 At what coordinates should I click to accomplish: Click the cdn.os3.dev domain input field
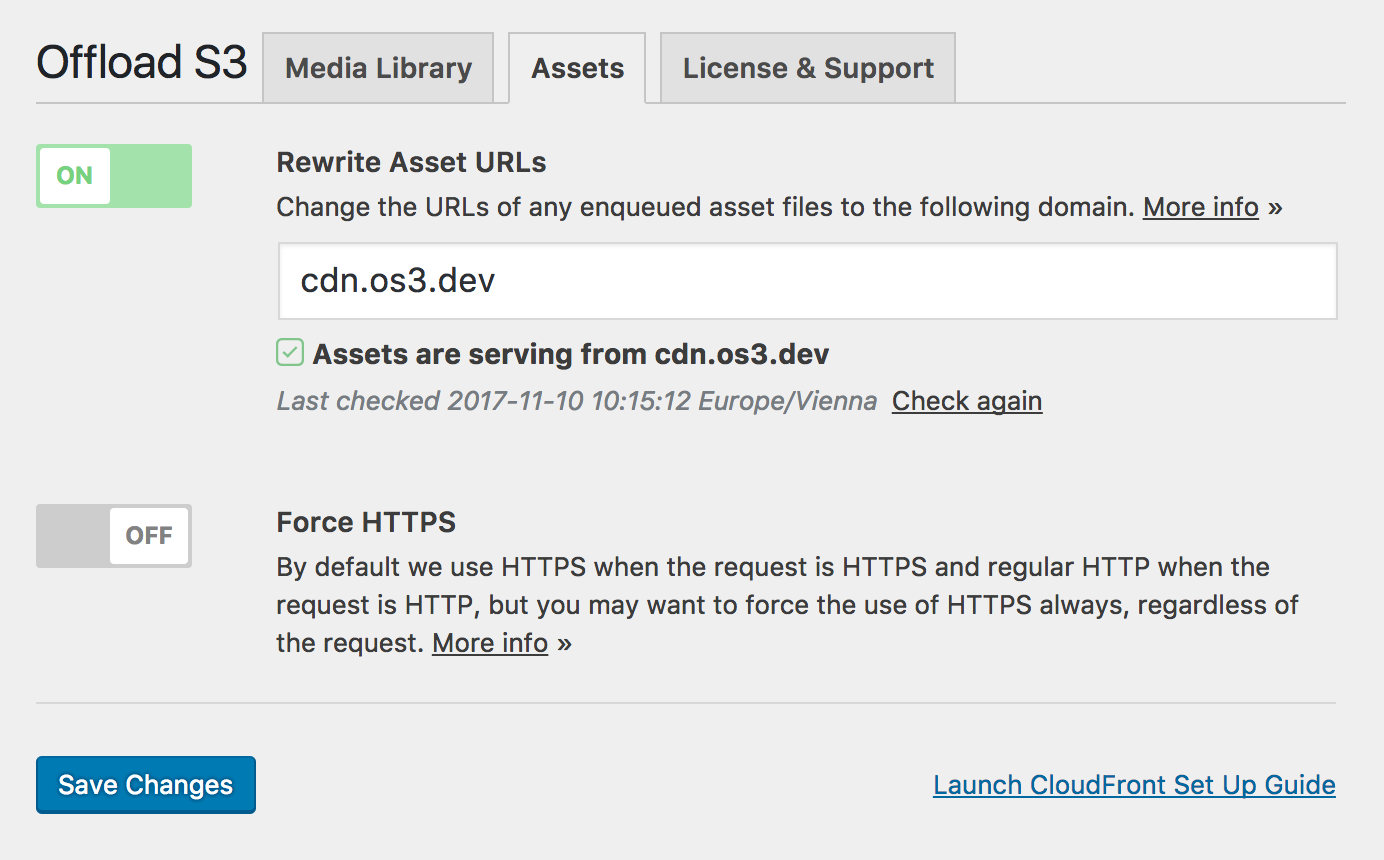coord(807,281)
